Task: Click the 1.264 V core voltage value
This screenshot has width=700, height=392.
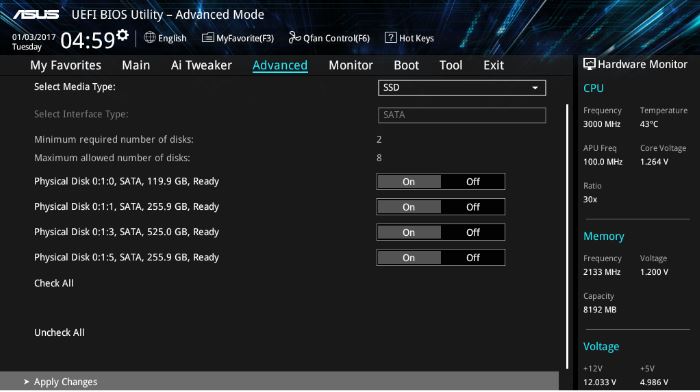Action: [654, 162]
